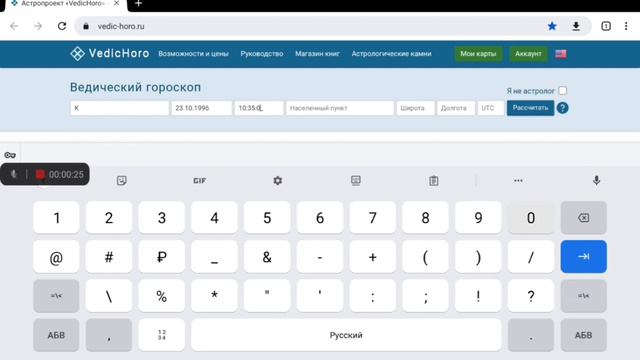
Task: Open the keyboard sticker panel
Action: coord(121,180)
